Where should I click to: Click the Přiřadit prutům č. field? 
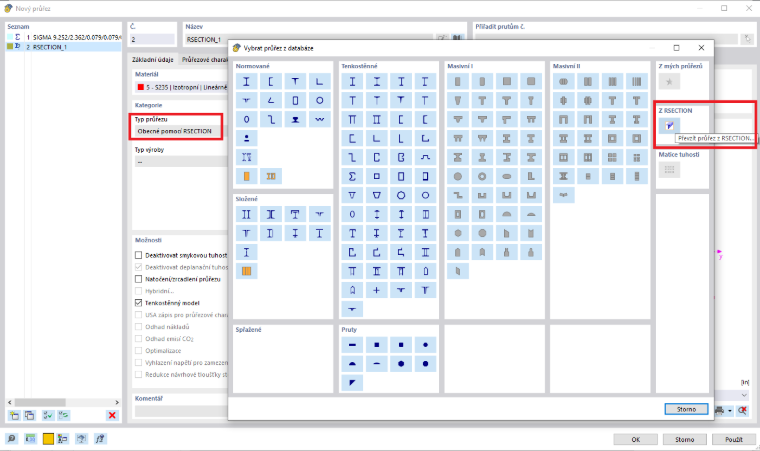606,39
